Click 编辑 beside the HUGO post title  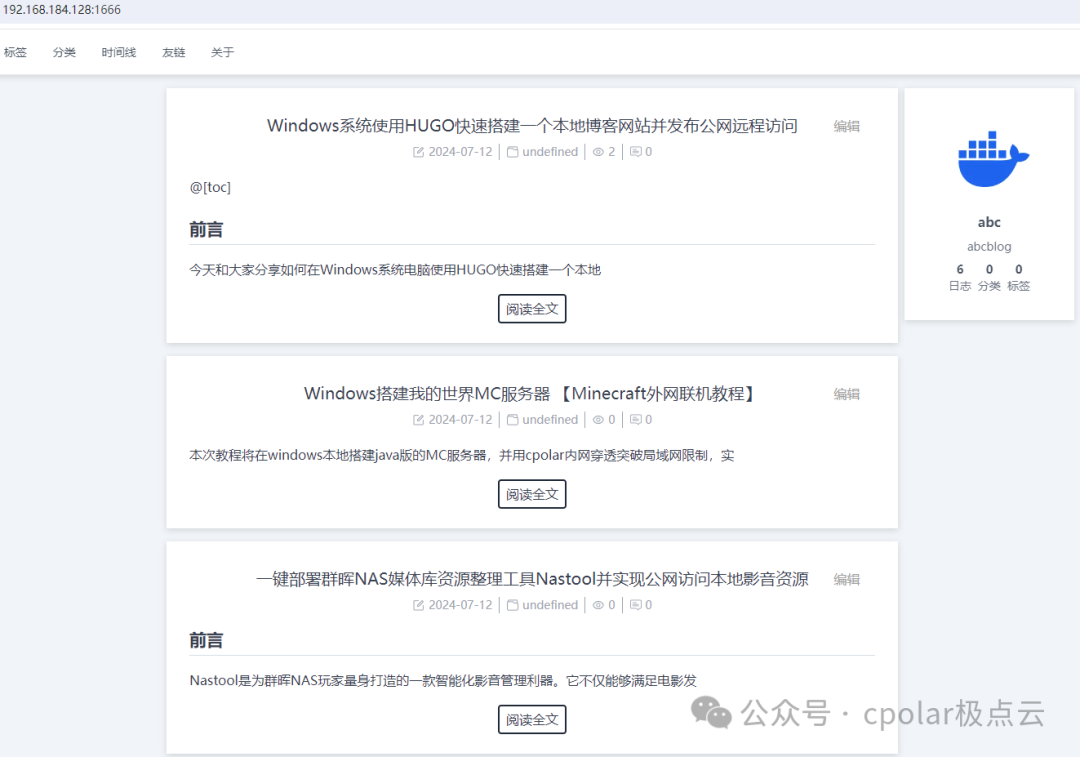pyautogui.click(x=846, y=126)
